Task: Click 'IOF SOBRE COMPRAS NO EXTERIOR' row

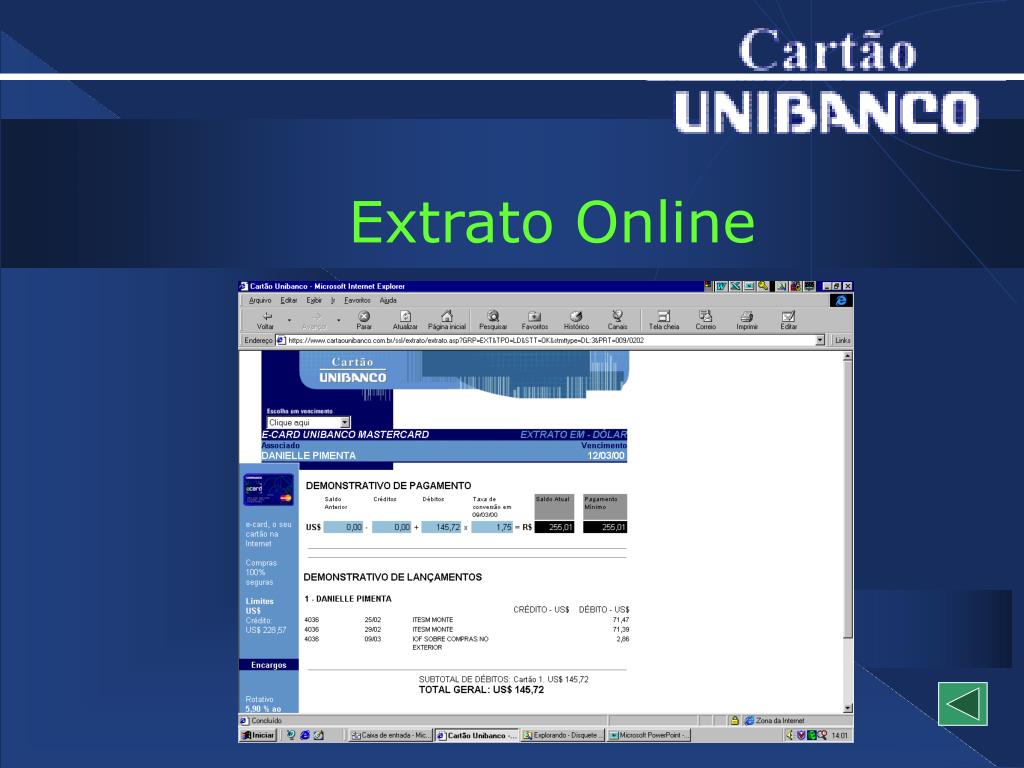Action: click(x=467, y=643)
